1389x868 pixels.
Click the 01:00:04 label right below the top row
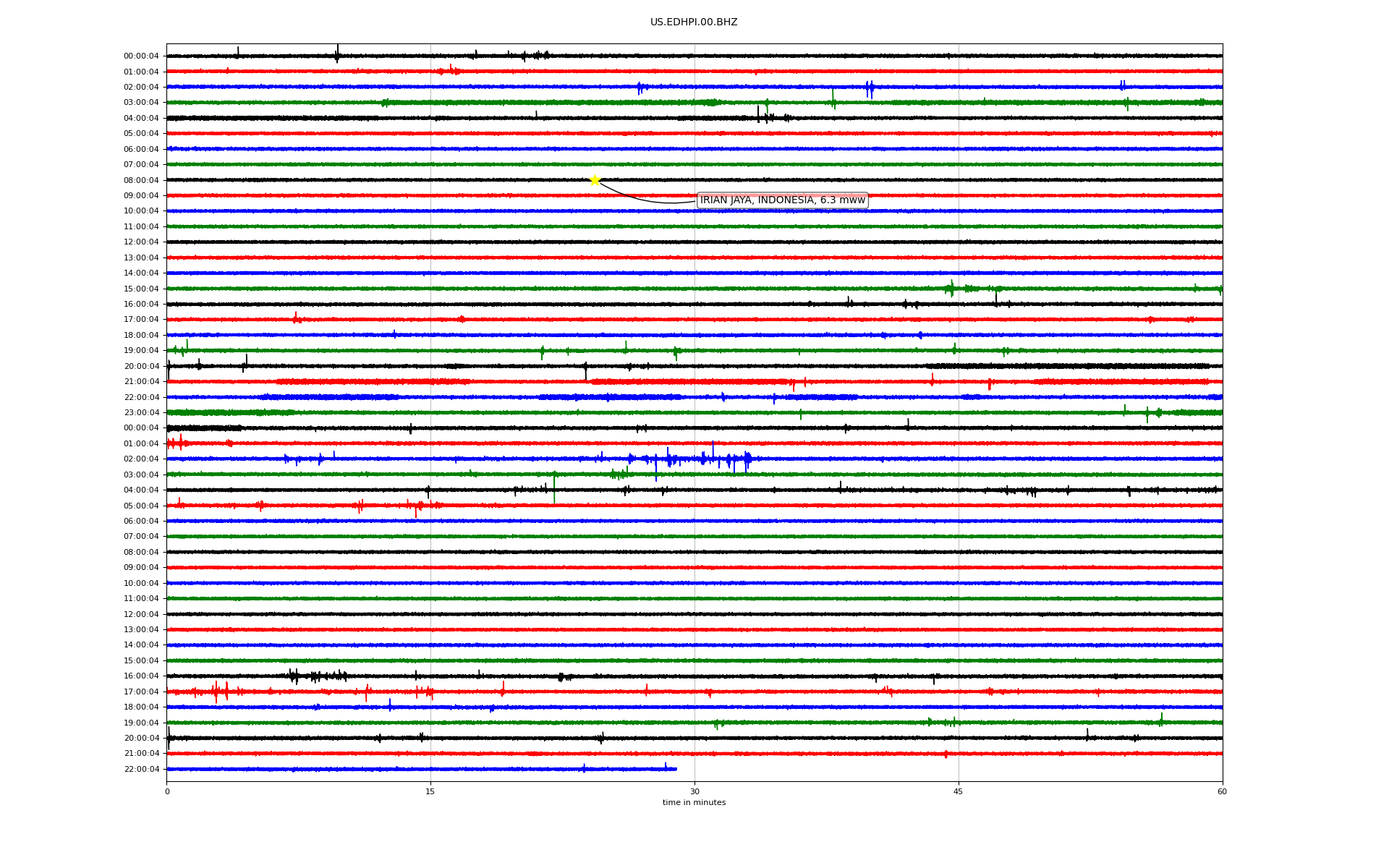point(141,72)
